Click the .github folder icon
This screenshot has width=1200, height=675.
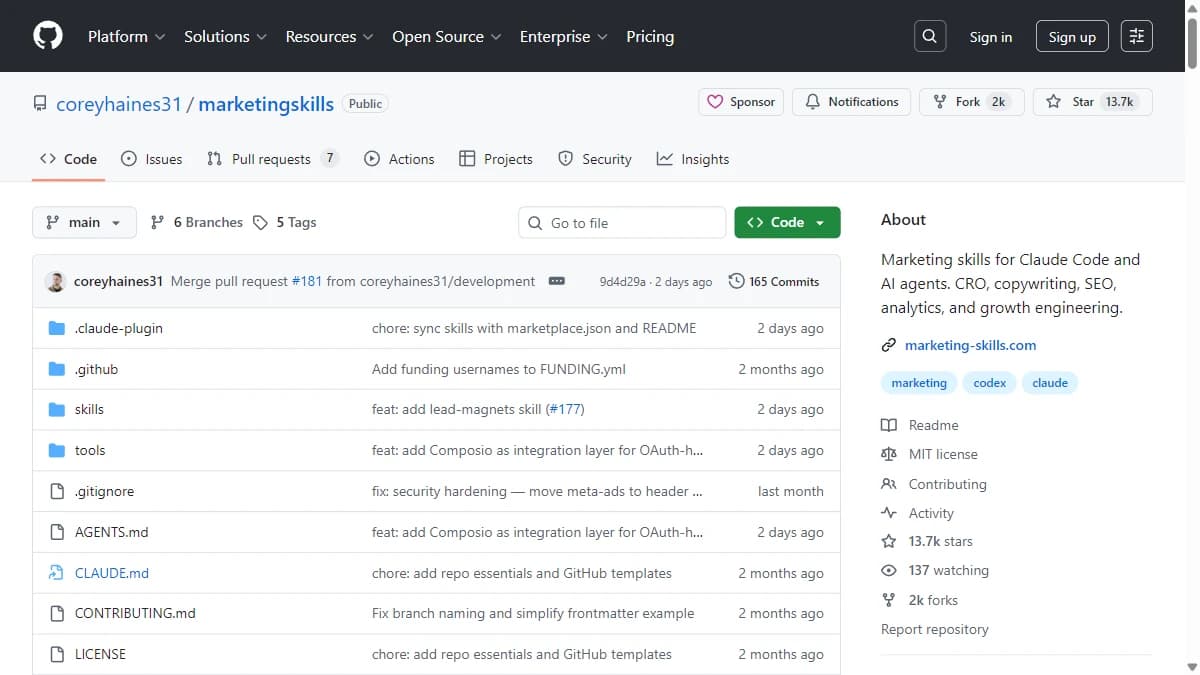[57, 369]
